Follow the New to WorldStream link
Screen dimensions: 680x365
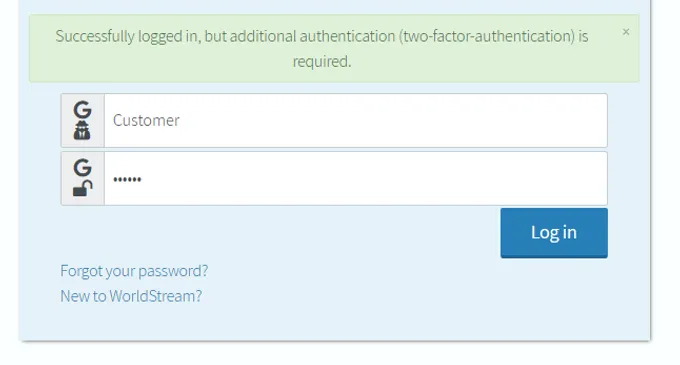tap(131, 296)
